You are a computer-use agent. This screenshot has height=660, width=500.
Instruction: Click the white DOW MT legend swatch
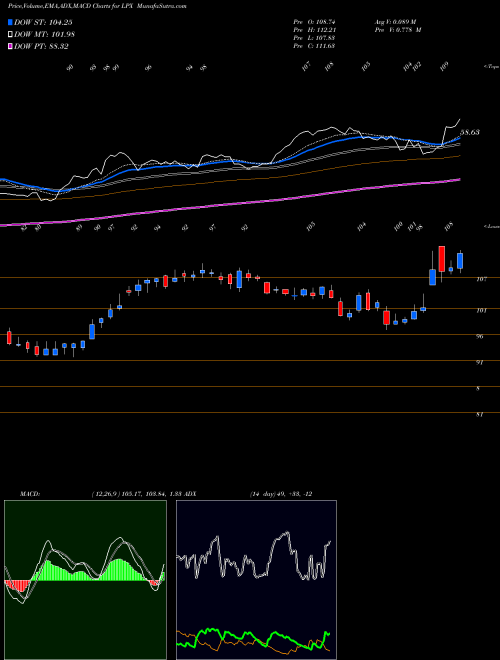pyautogui.click(x=10, y=34)
